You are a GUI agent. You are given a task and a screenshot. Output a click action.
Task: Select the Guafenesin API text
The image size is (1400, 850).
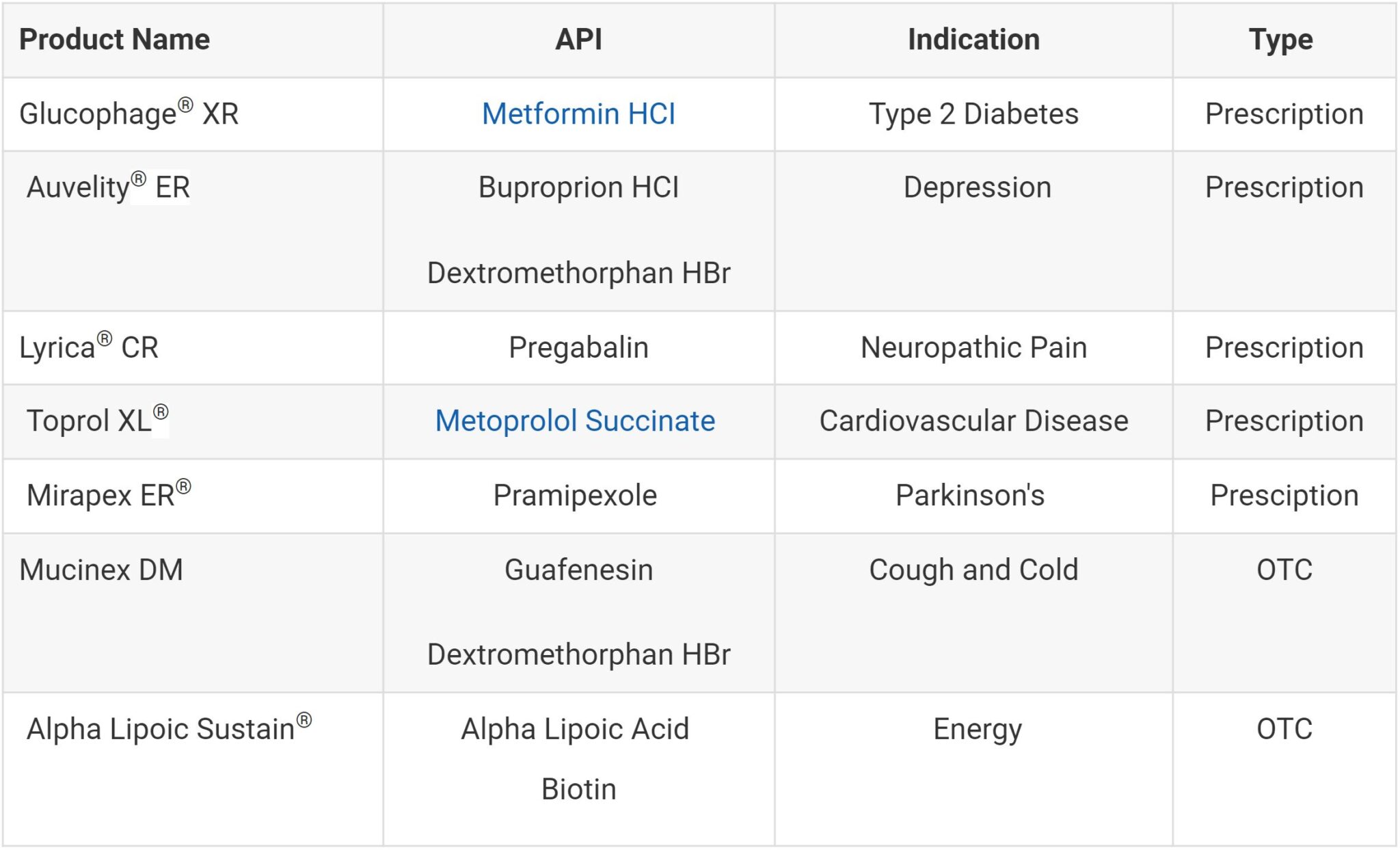578,570
